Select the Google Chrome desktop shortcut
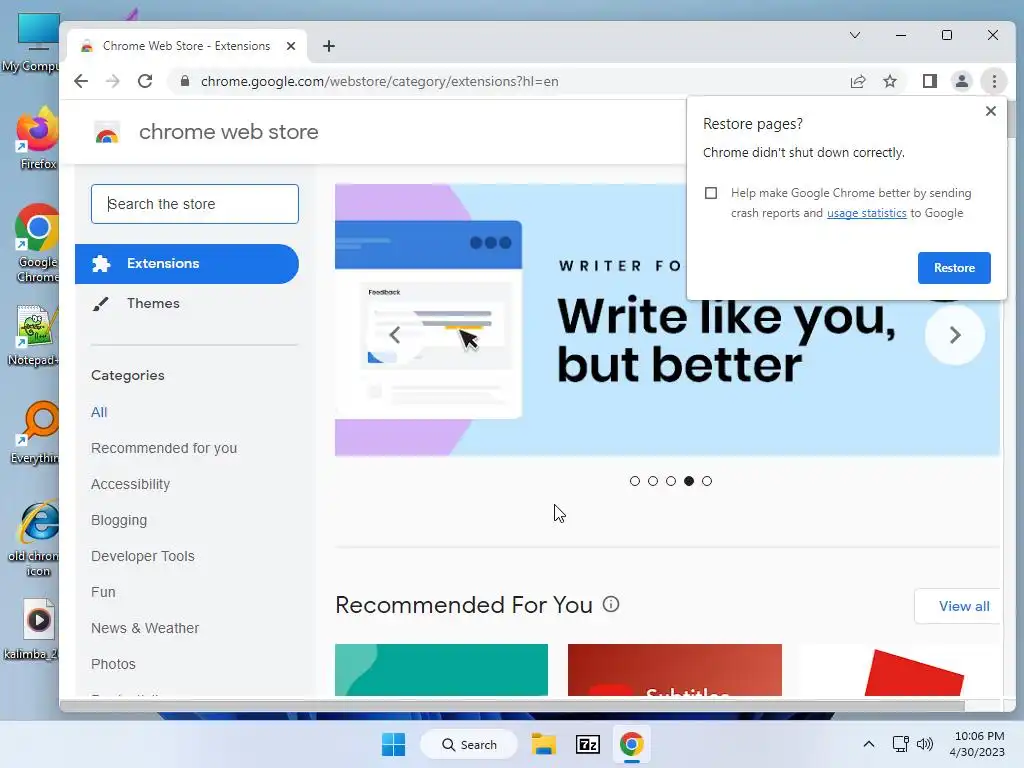1024x768 pixels. click(37, 243)
